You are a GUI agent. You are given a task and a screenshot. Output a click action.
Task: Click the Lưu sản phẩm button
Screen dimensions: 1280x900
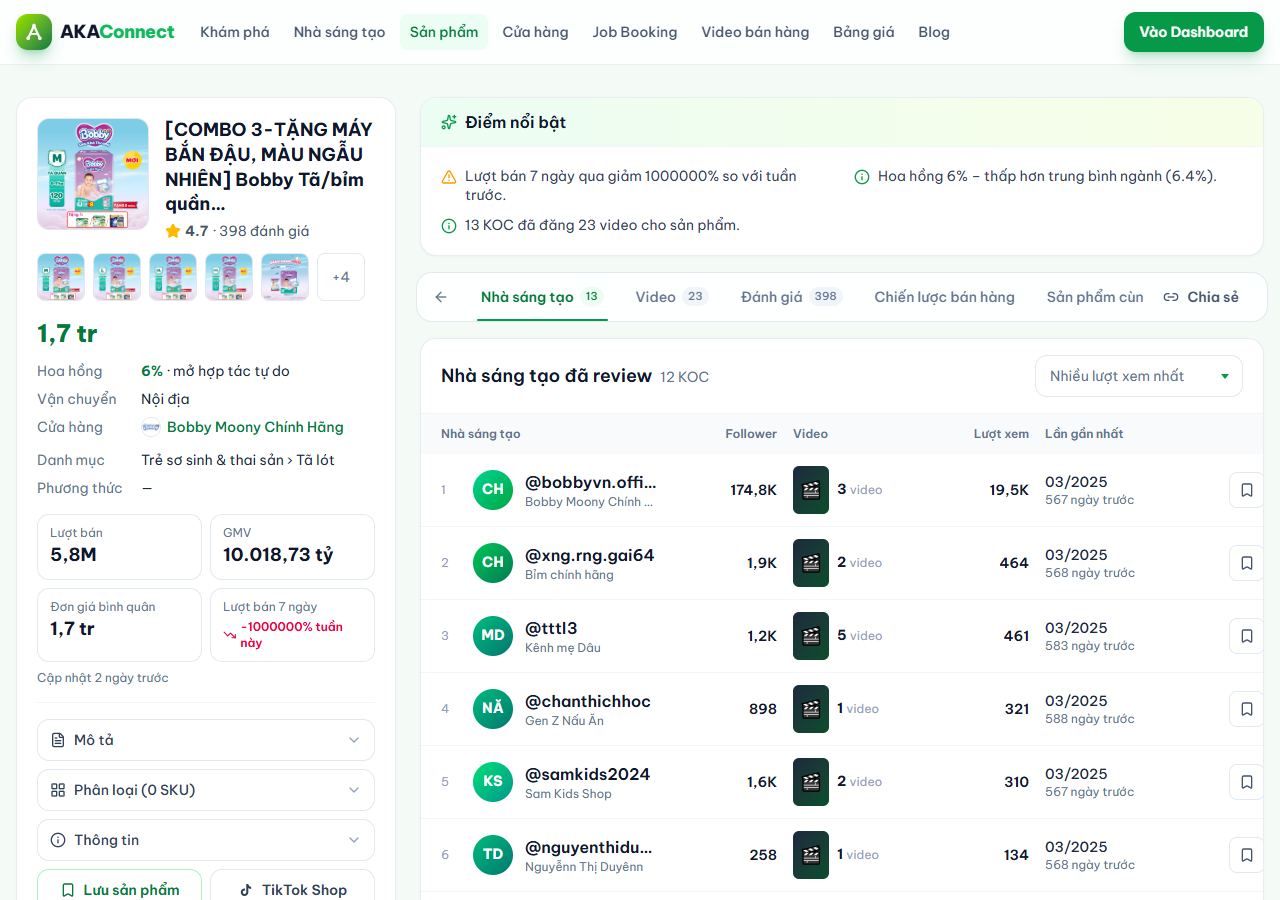(120, 889)
